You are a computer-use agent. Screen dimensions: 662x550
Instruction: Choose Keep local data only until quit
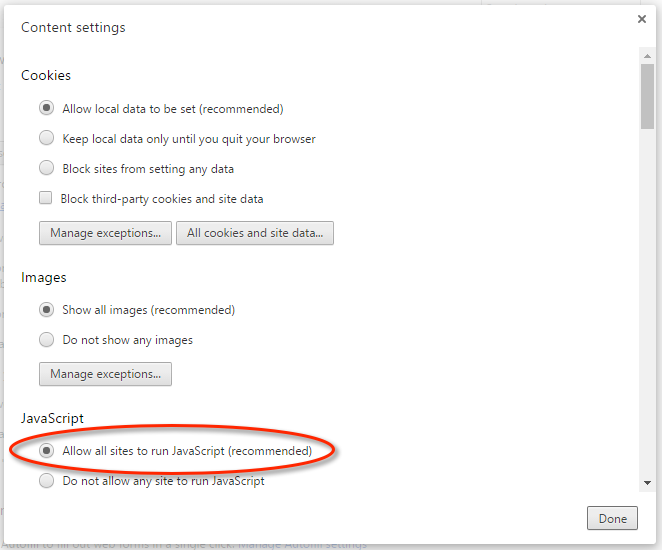47,139
